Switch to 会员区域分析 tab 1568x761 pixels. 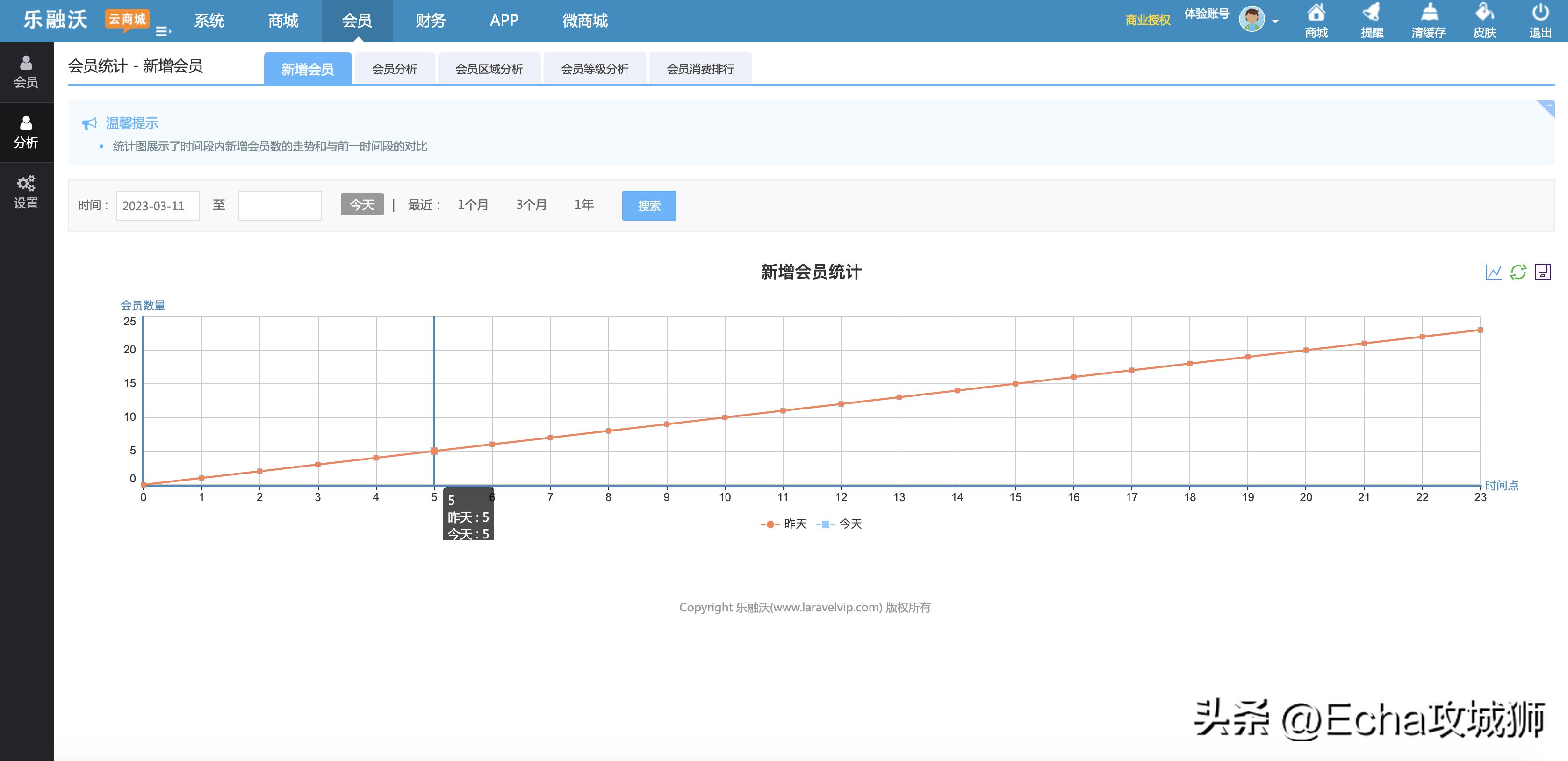(489, 69)
